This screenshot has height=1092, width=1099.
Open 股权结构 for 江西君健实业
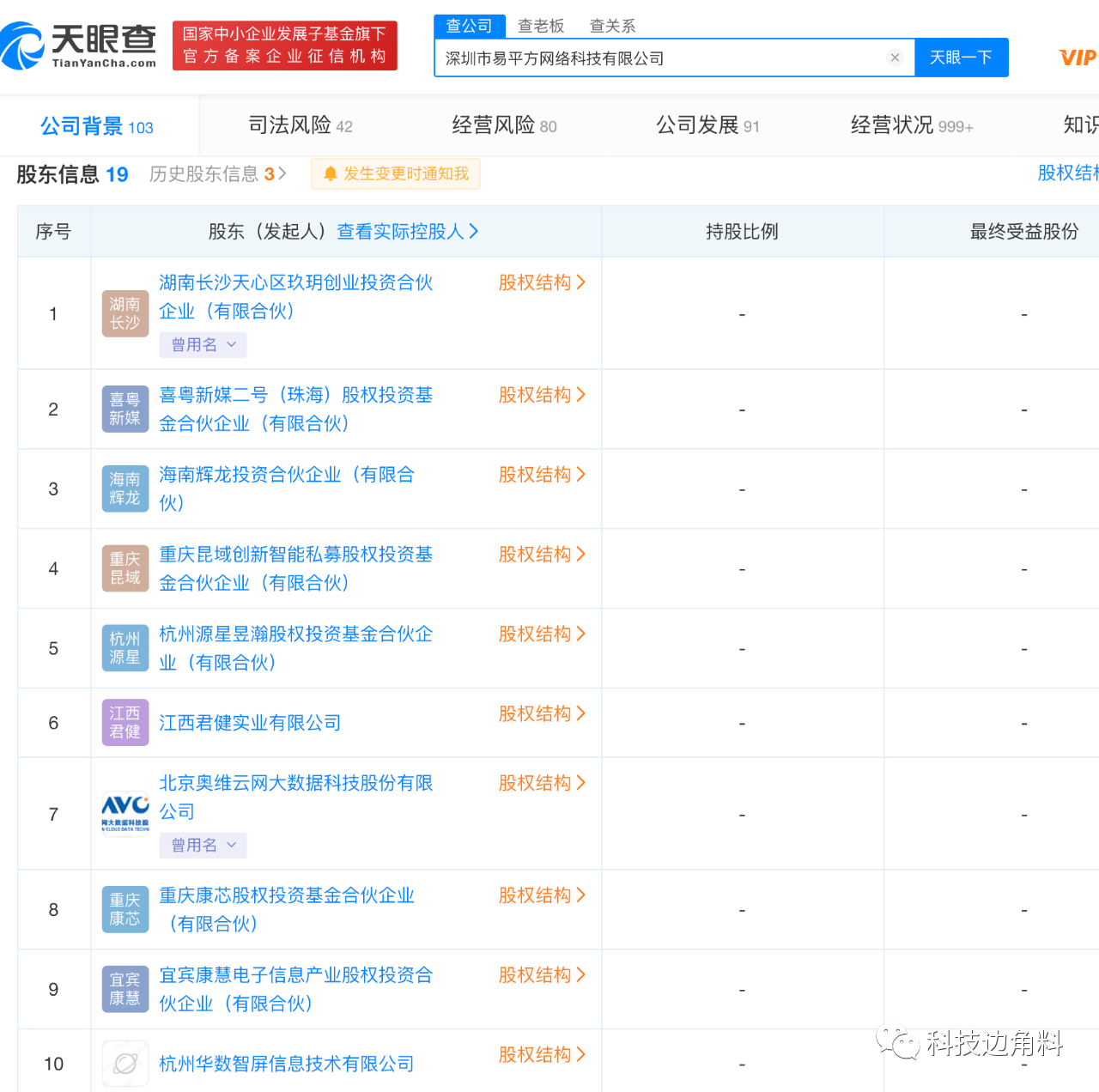[x=542, y=714]
